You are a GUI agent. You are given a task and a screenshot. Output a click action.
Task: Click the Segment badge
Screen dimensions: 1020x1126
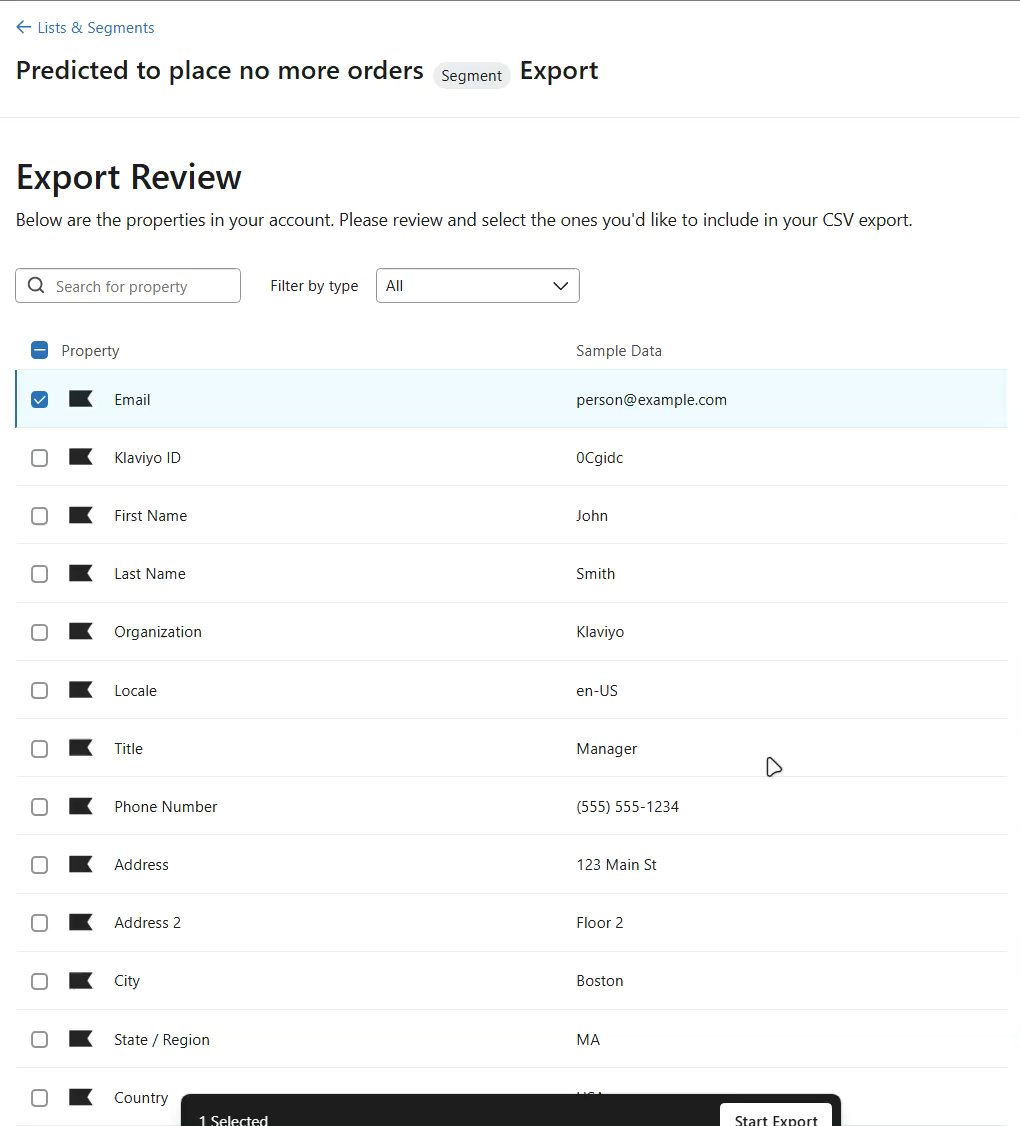pos(471,75)
